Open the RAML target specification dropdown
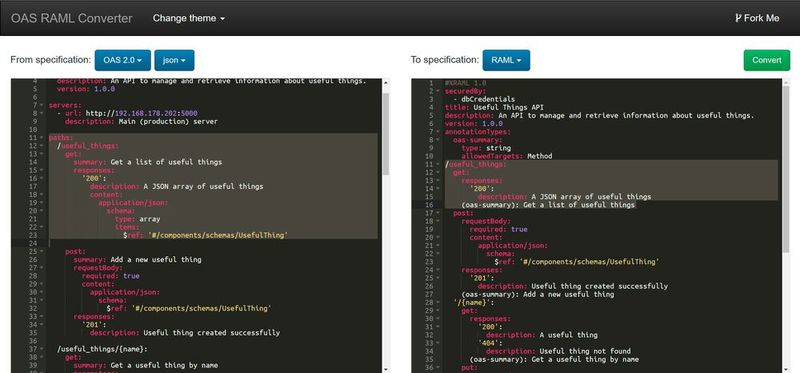 (506, 60)
